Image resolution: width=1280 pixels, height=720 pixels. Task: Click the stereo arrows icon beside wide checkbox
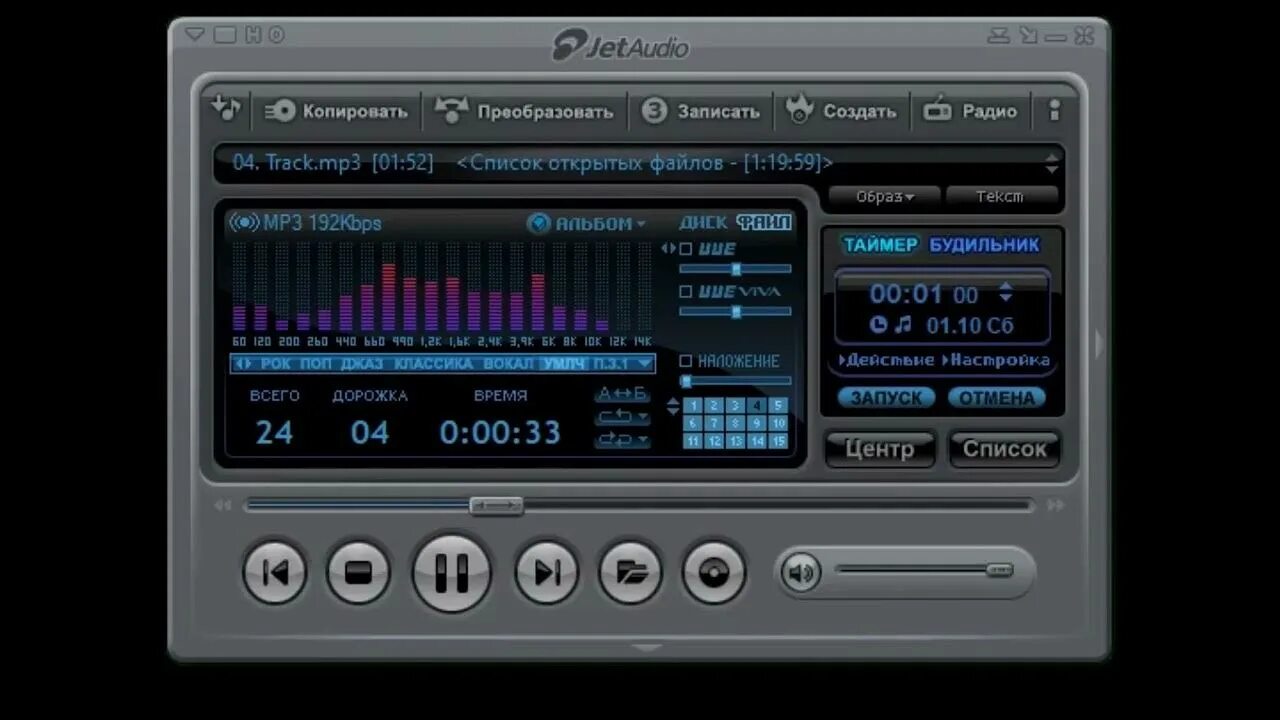tap(668, 249)
